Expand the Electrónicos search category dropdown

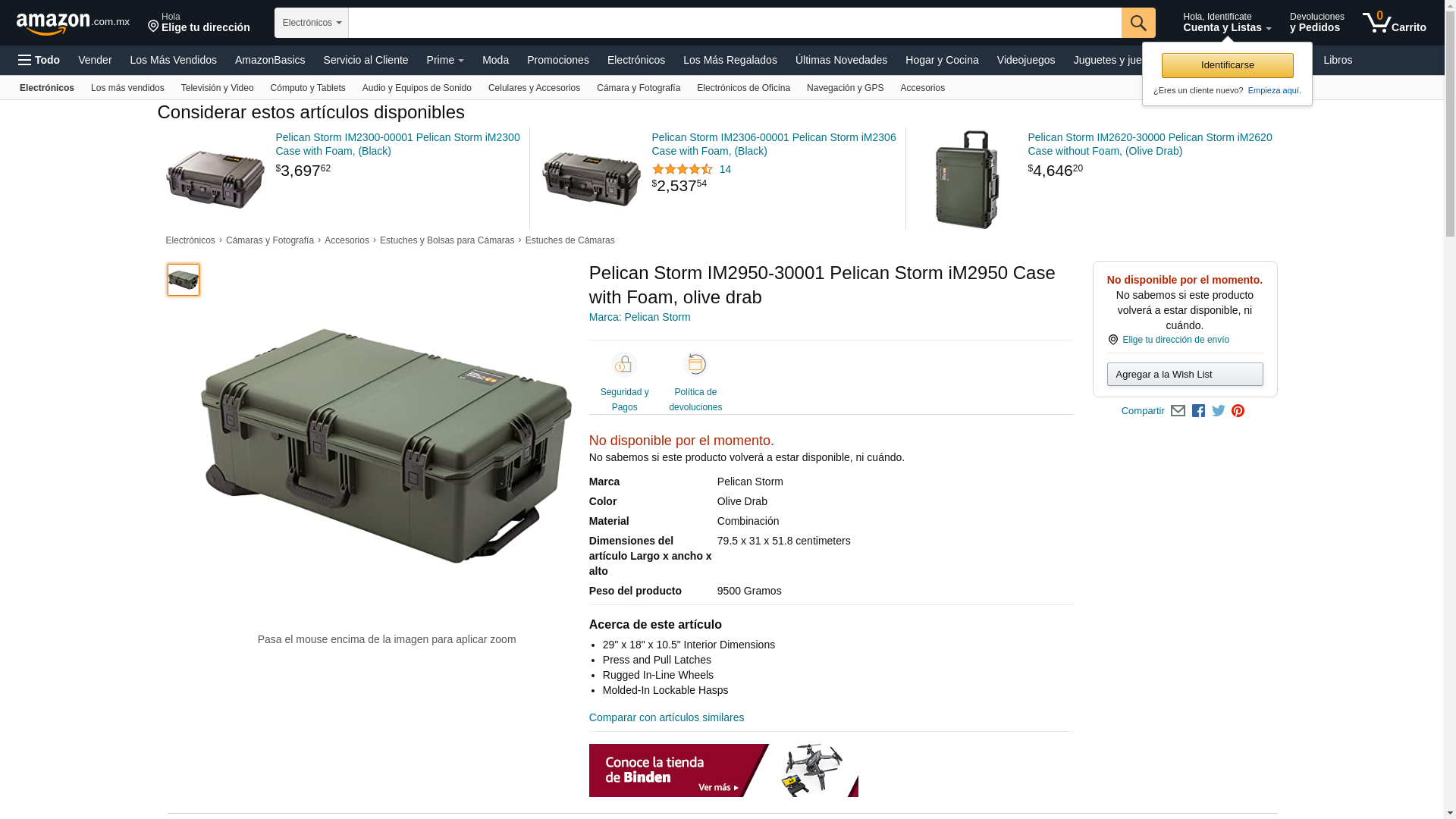pyautogui.click(x=311, y=23)
